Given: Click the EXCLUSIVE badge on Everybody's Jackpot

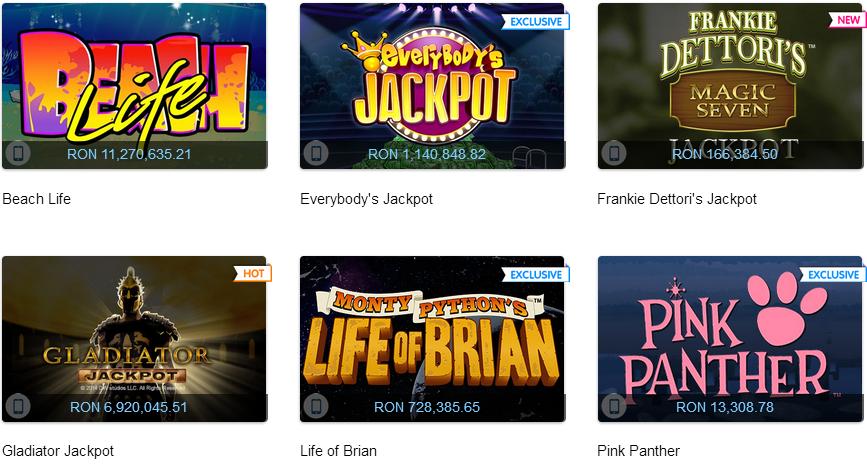Looking at the screenshot, I should tap(535, 22).
